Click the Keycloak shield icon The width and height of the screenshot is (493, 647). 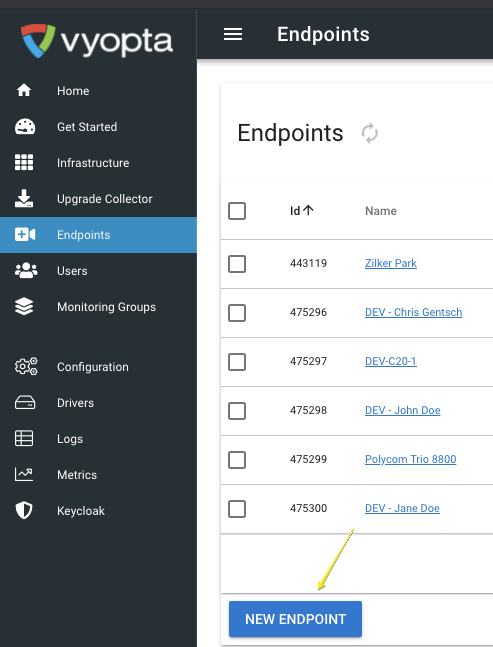(24, 510)
